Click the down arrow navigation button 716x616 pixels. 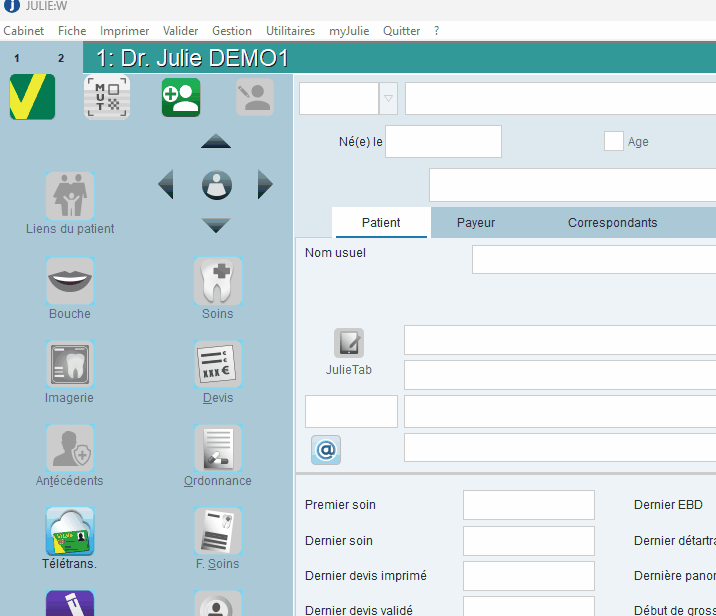216,226
